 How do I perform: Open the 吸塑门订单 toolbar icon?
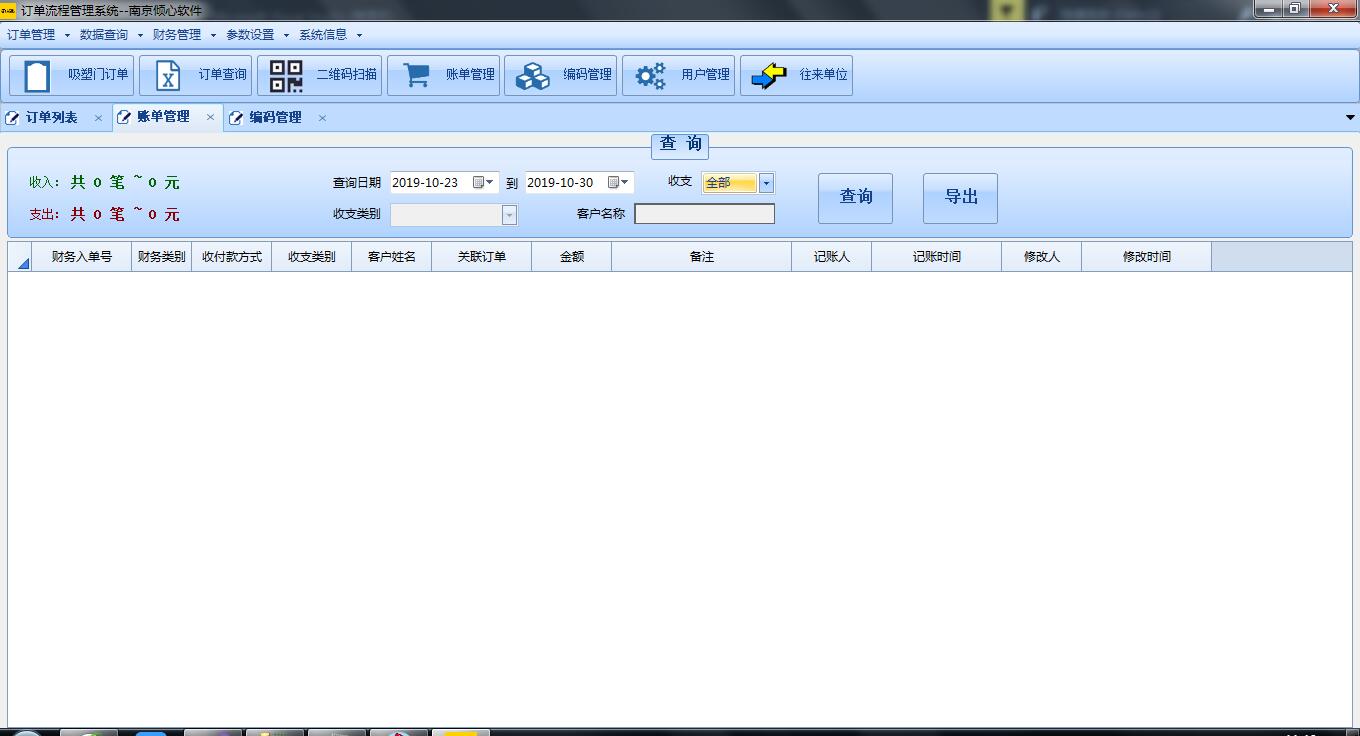pos(37,76)
